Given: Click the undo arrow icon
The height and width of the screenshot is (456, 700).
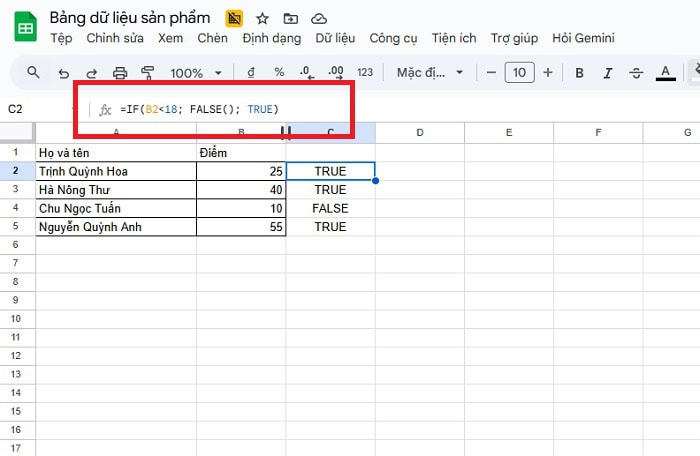Looking at the screenshot, I should [64, 73].
